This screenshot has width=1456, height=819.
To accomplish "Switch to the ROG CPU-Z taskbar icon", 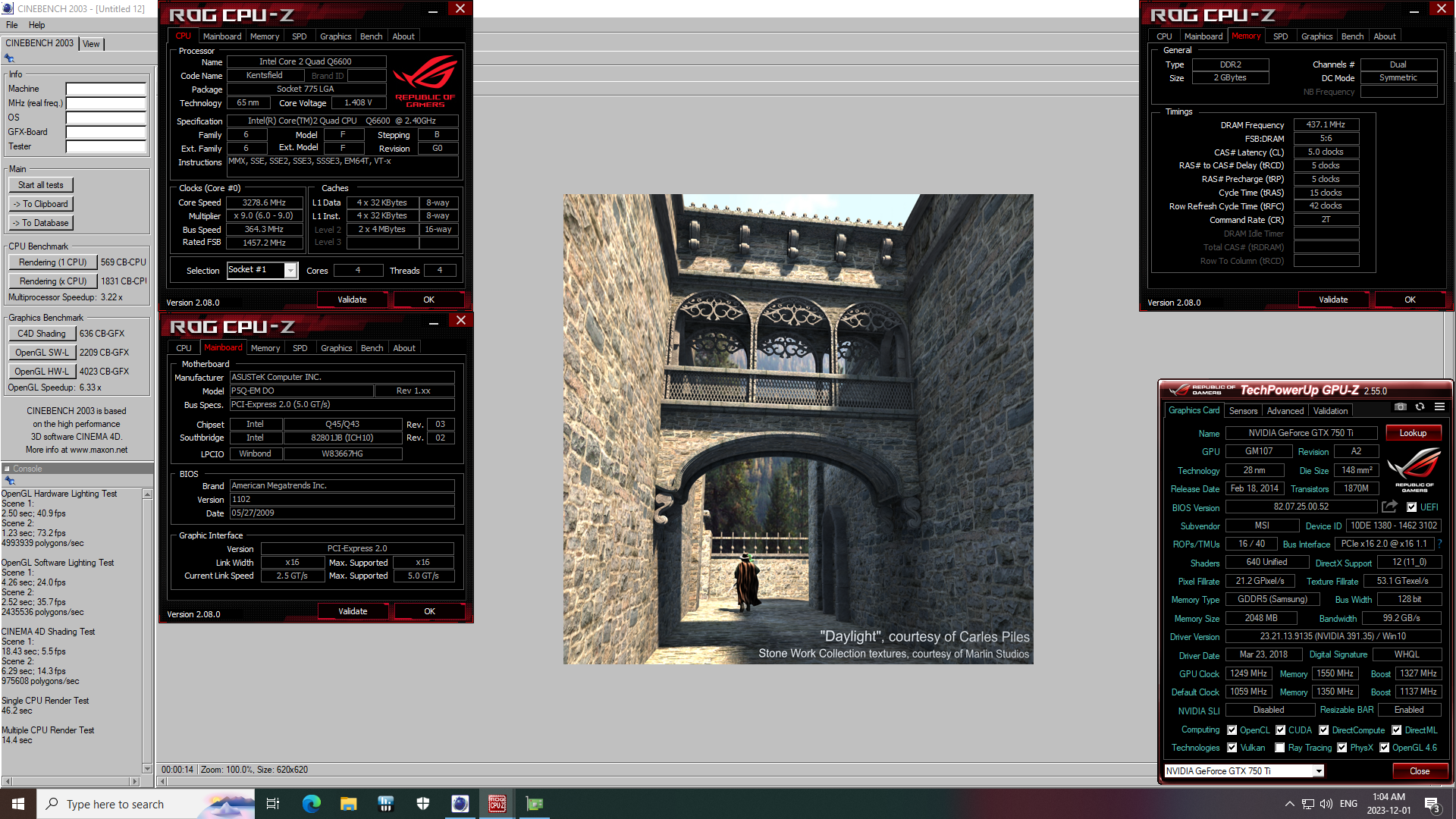I will point(497,804).
